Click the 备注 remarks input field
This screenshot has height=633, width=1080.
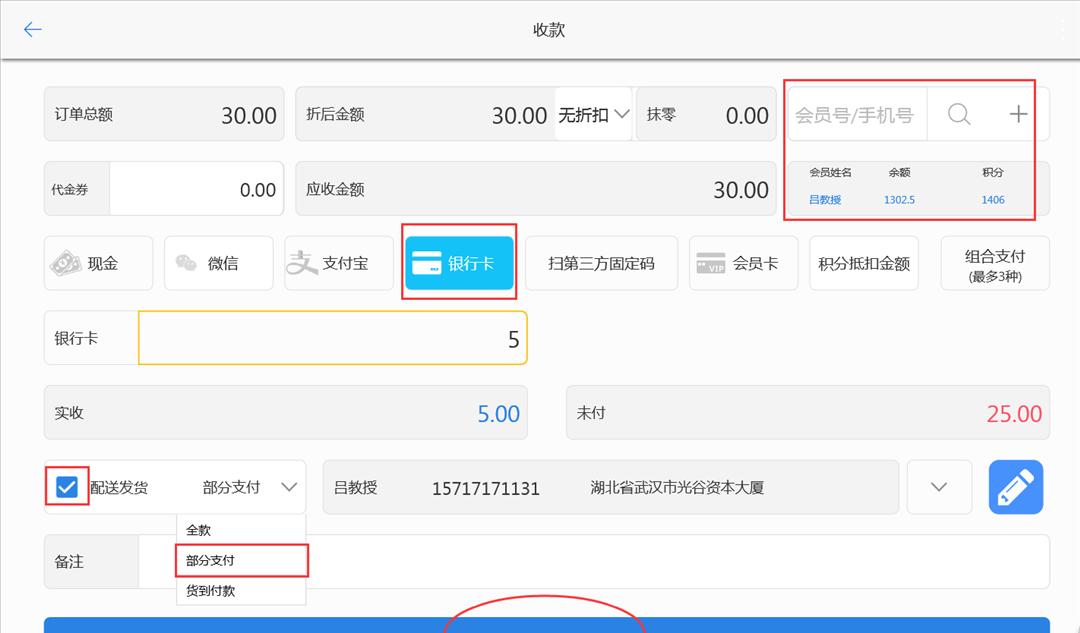tap(594, 561)
